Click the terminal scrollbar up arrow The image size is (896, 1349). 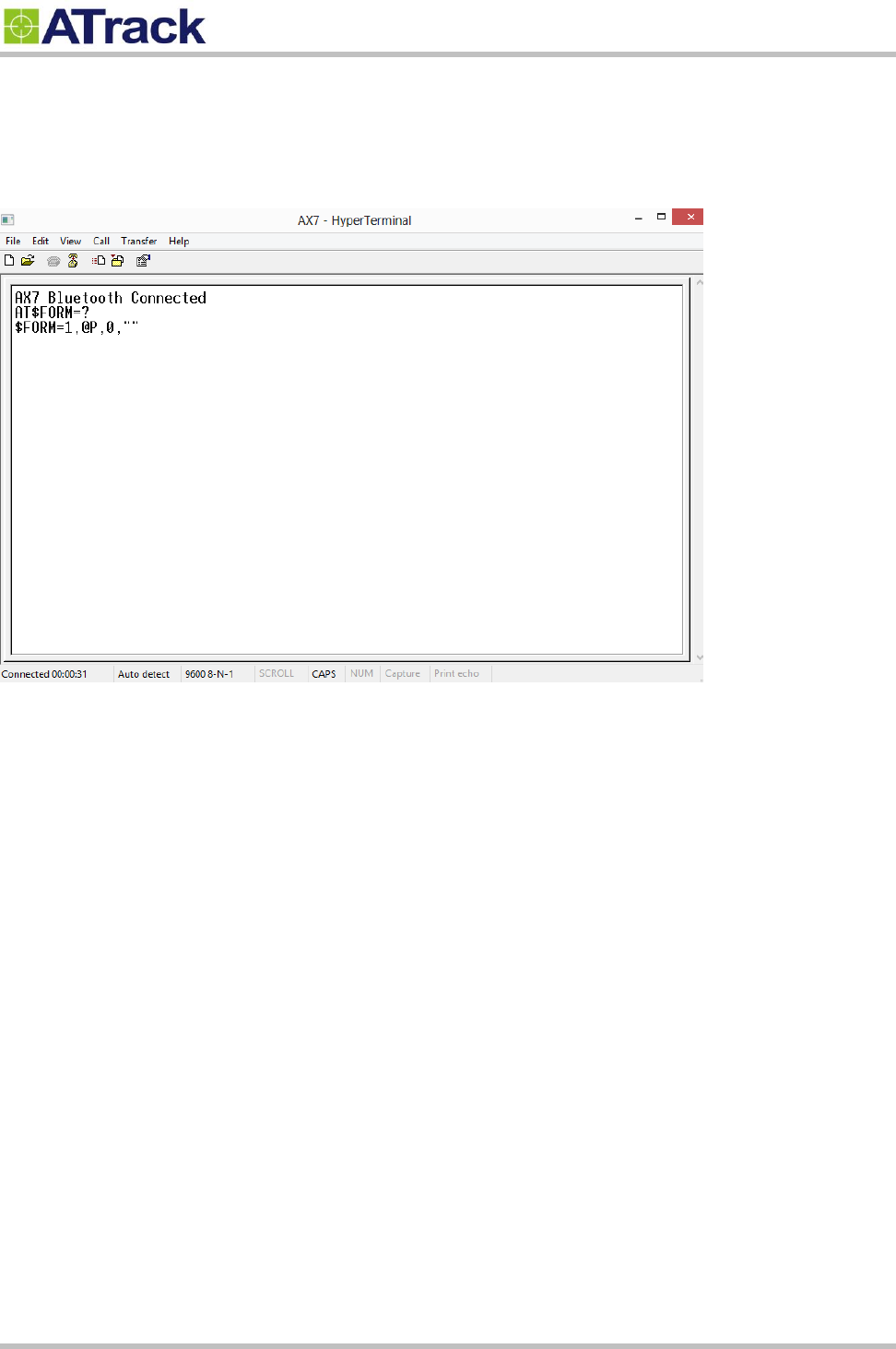click(700, 282)
